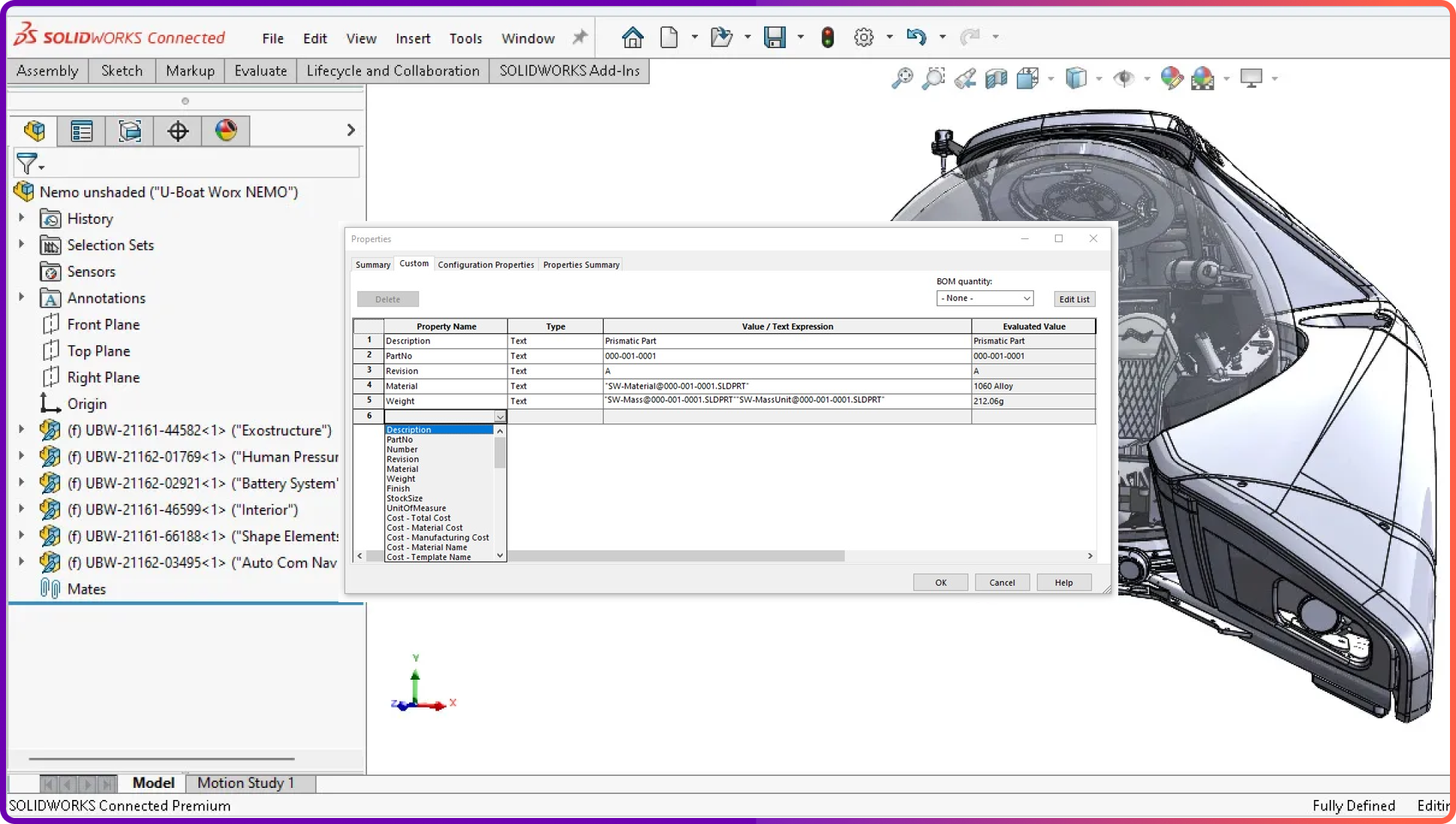Click the Weight value expression cell

787,401
